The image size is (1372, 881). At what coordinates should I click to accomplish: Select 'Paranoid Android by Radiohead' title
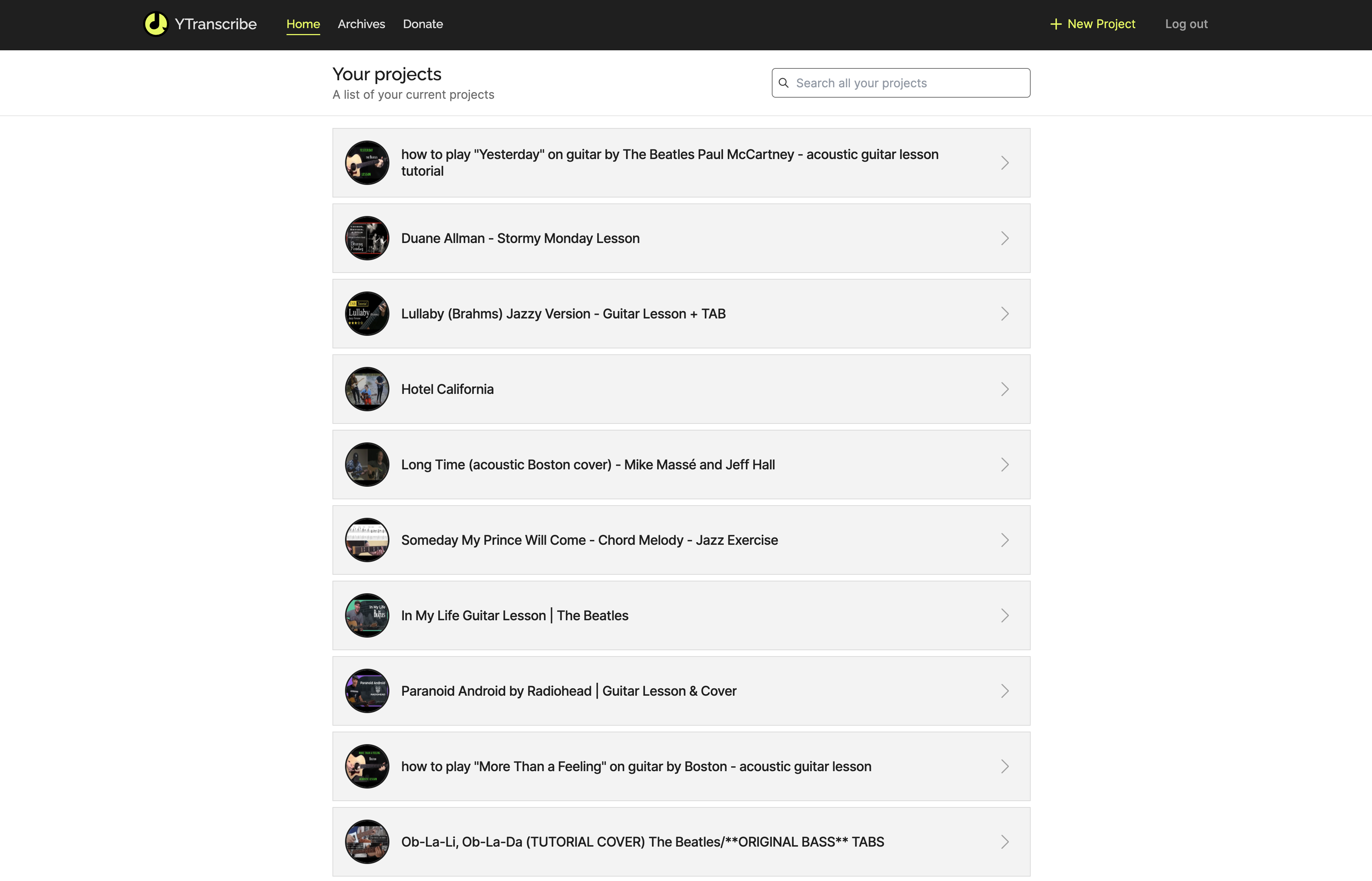568,691
